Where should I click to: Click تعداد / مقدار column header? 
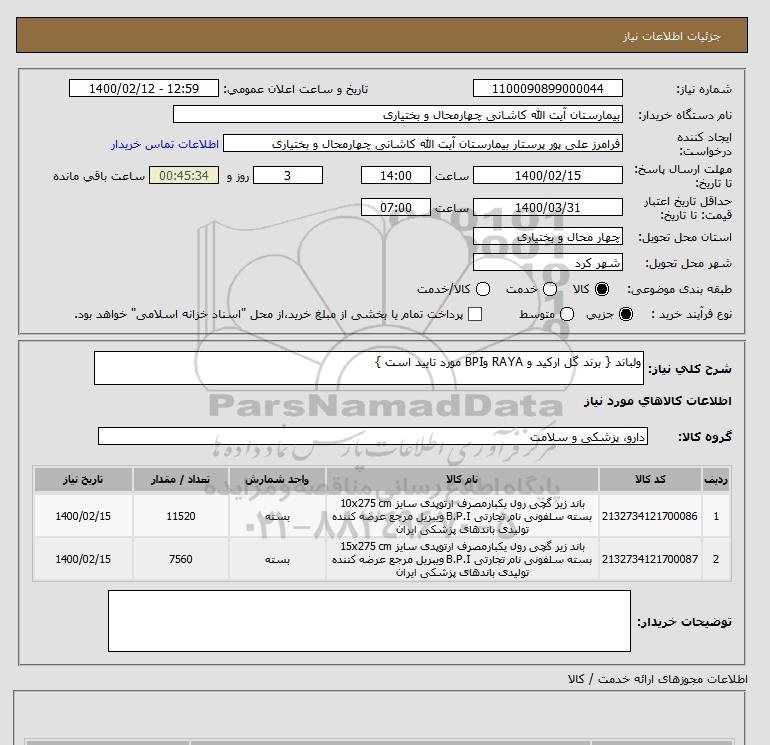181,479
